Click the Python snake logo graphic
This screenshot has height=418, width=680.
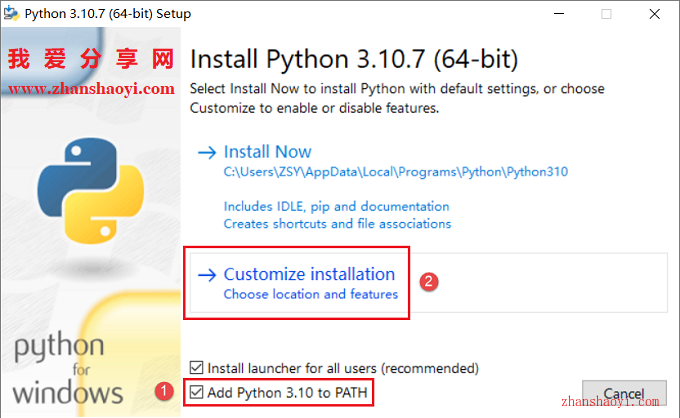pyautogui.click(x=91, y=190)
